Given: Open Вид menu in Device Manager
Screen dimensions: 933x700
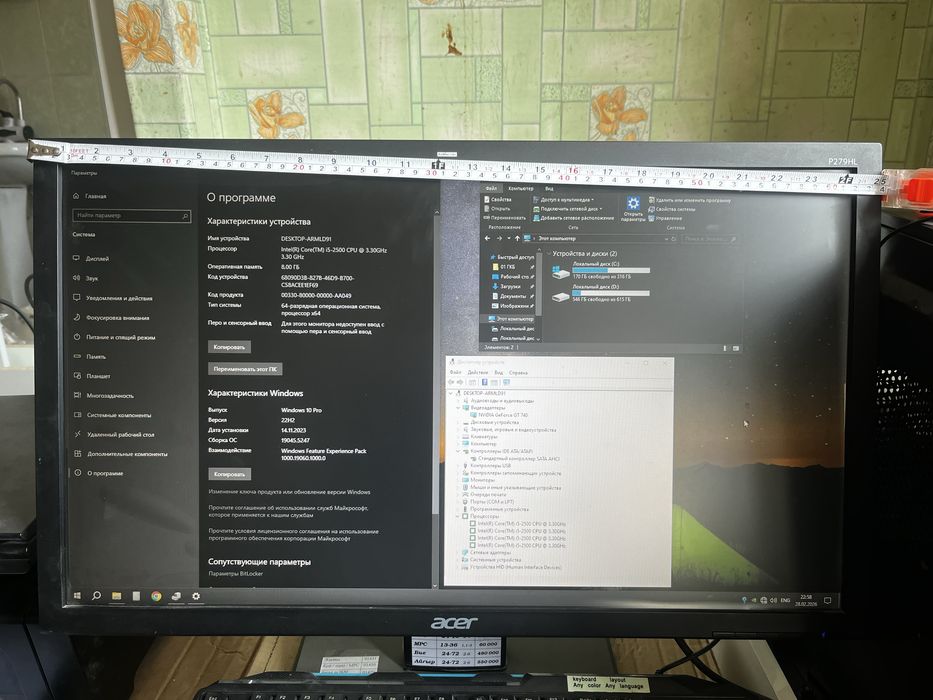Looking at the screenshot, I should pos(499,373).
